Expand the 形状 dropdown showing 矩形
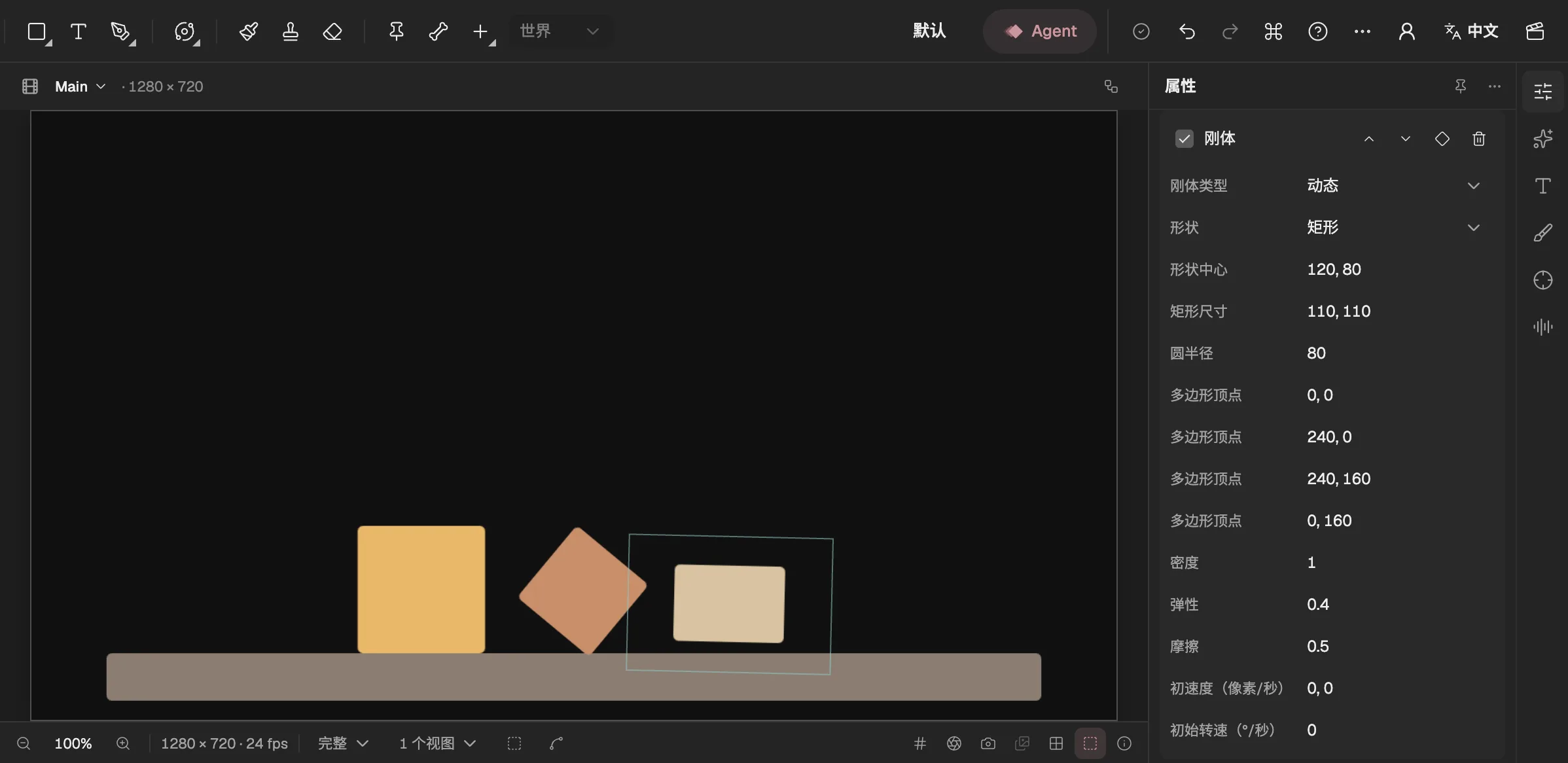Screen dimensions: 1568x763 [1393, 228]
